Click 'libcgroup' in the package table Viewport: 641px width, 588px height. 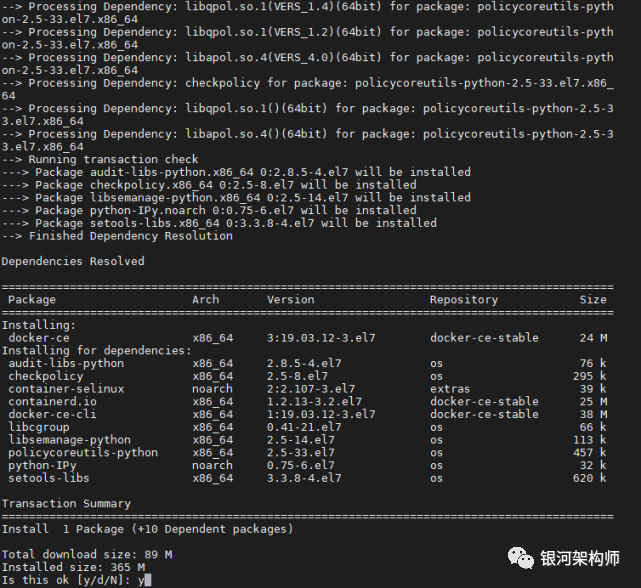click(39, 427)
